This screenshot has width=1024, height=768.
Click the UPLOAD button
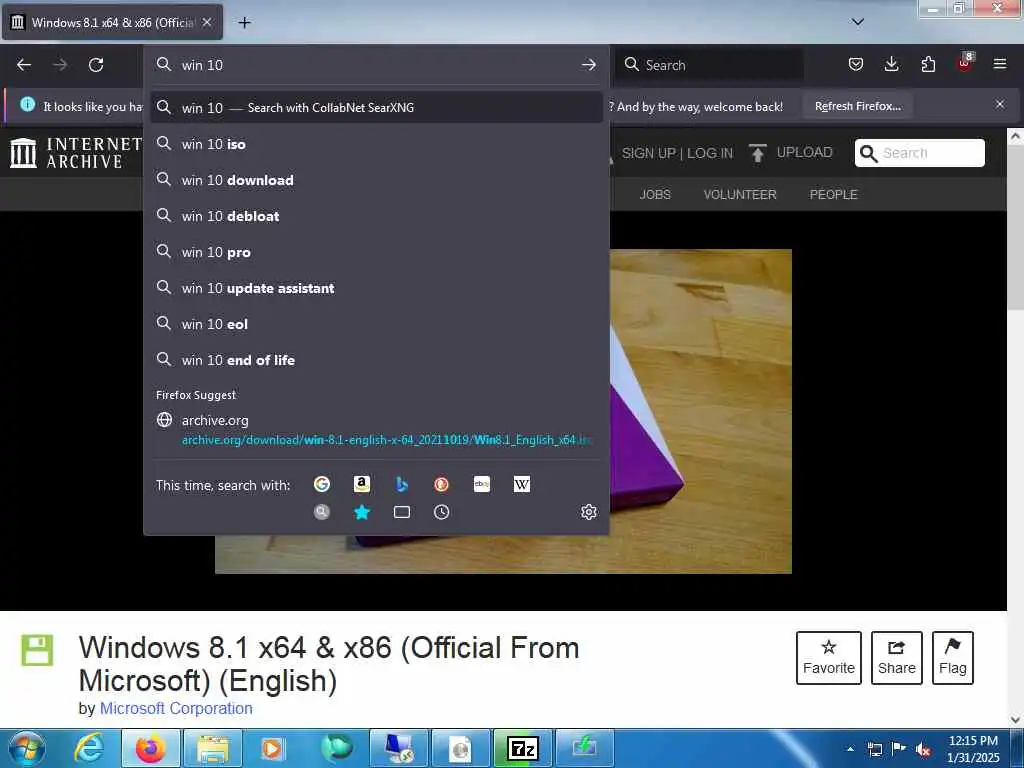(791, 153)
